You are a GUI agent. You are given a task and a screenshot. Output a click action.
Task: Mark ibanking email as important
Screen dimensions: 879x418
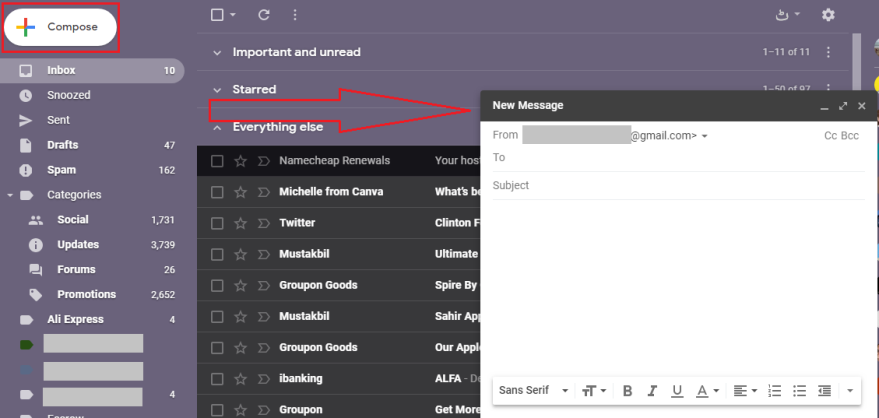263,379
